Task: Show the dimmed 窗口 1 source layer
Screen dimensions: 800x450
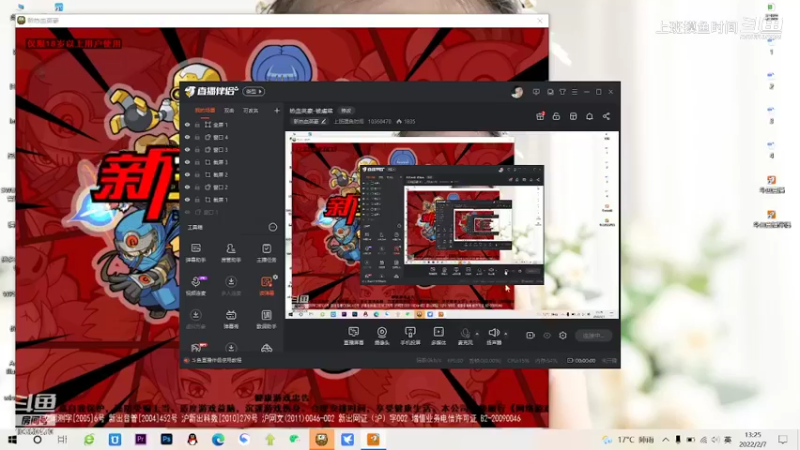Action: click(187, 212)
